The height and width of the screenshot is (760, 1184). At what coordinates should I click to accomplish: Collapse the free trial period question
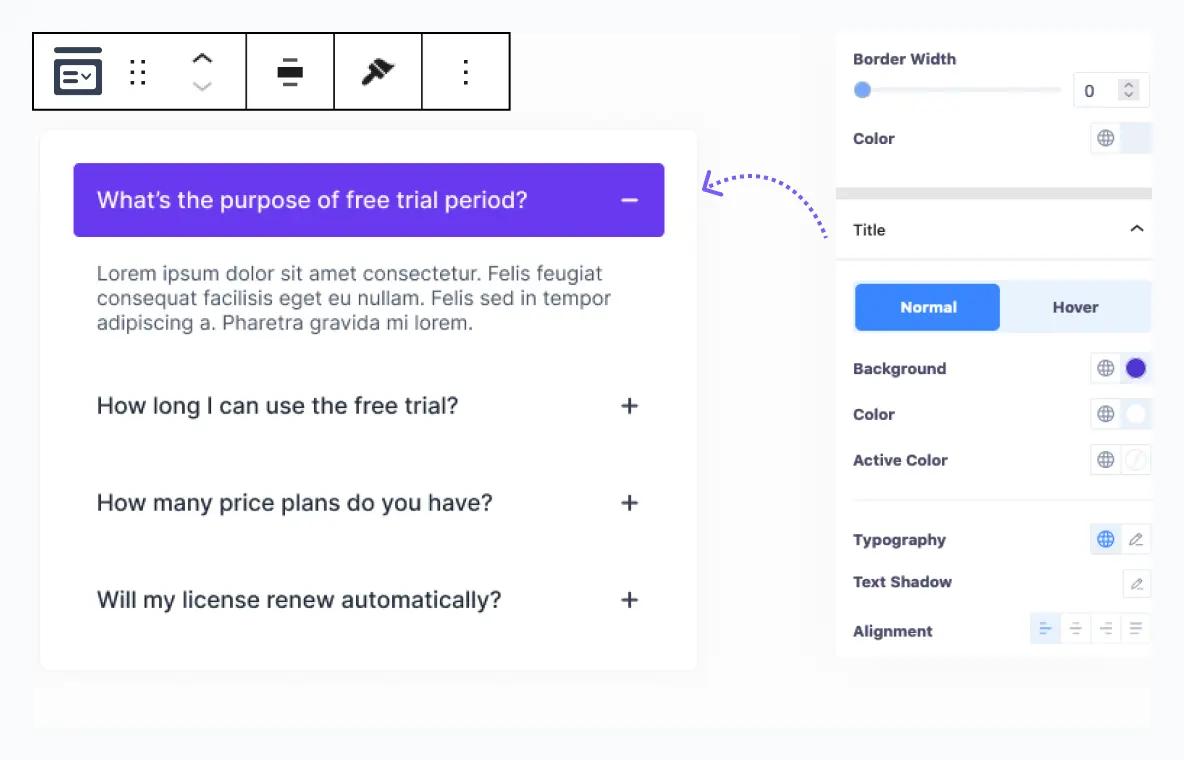629,200
